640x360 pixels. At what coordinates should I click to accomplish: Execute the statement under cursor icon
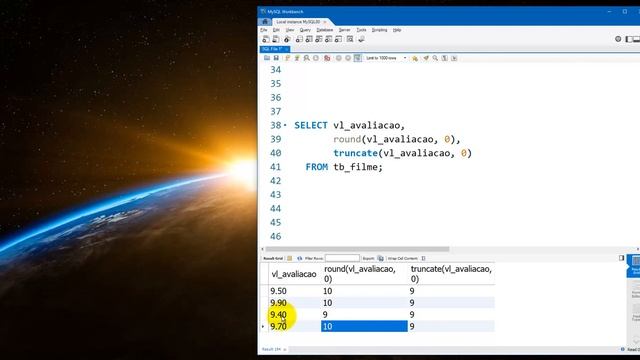coord(297,58)
